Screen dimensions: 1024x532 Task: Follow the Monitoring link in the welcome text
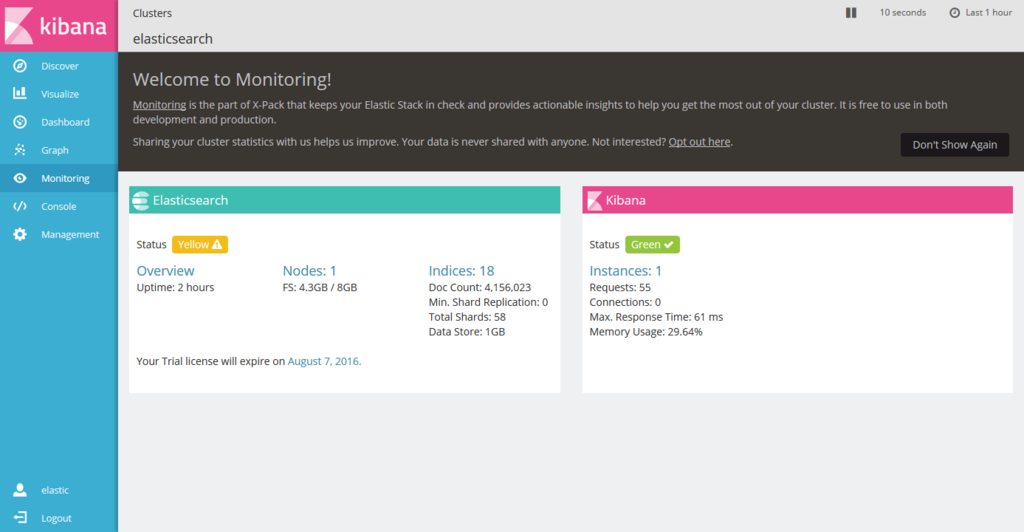[159, 104]
